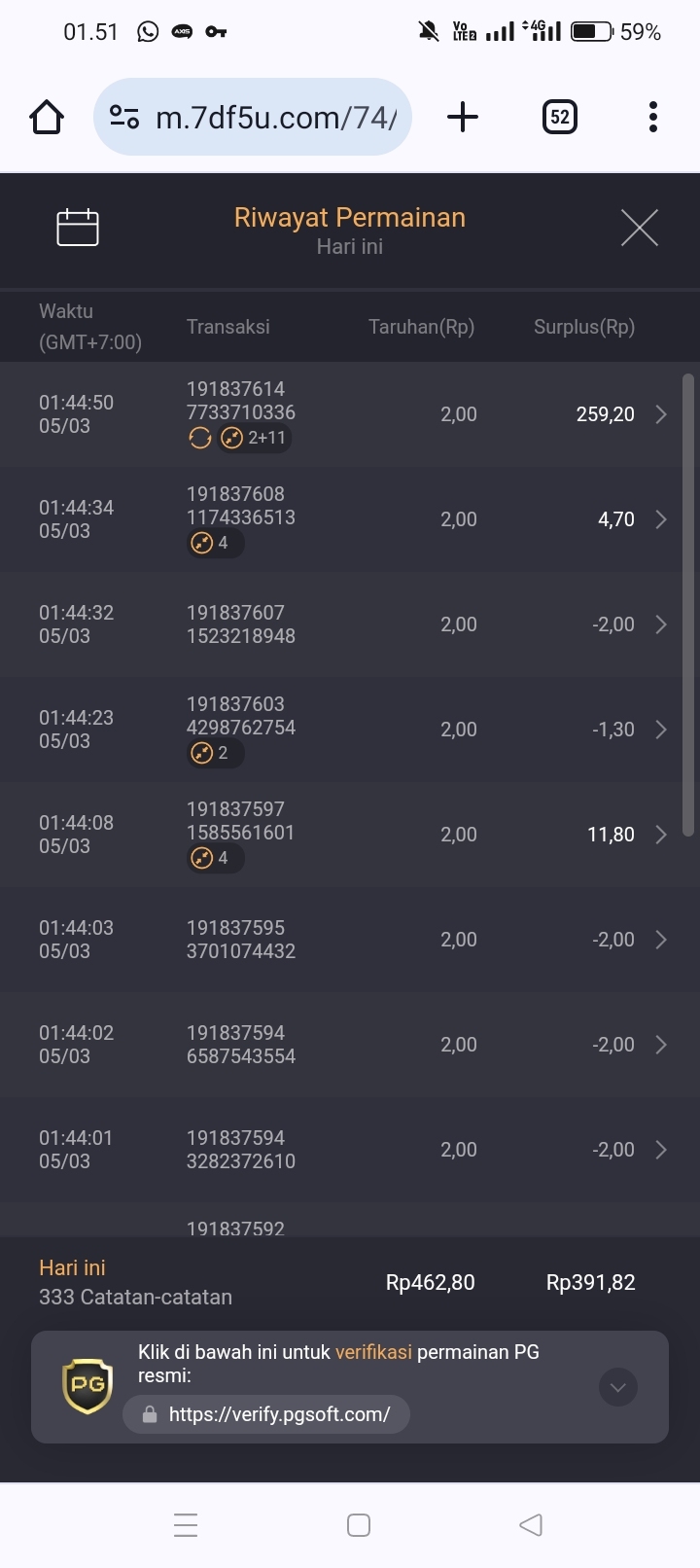Tap the orange verifikasi link text

(373, 1352)
